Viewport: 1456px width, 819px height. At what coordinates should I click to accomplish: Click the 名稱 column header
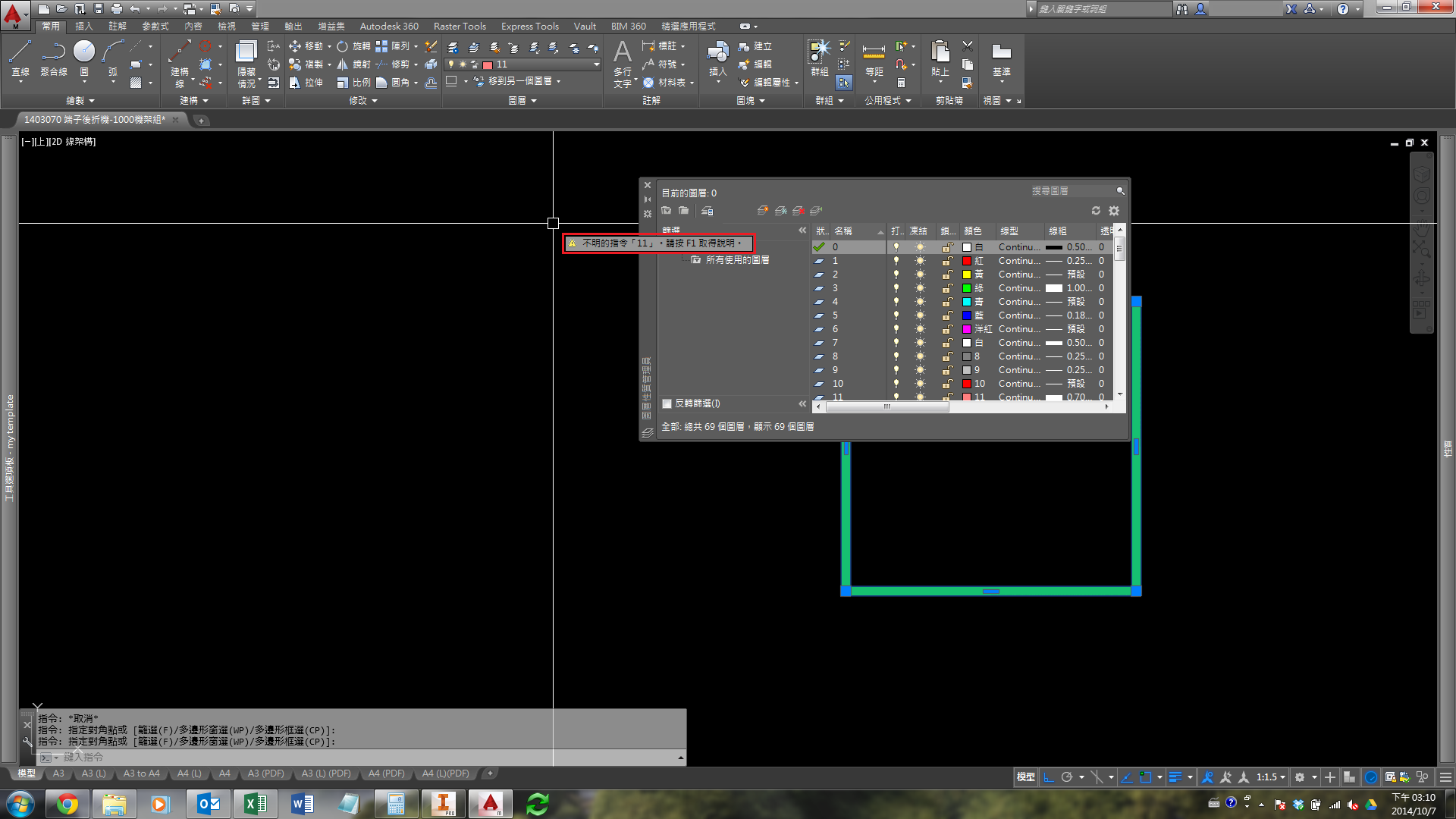858,231
